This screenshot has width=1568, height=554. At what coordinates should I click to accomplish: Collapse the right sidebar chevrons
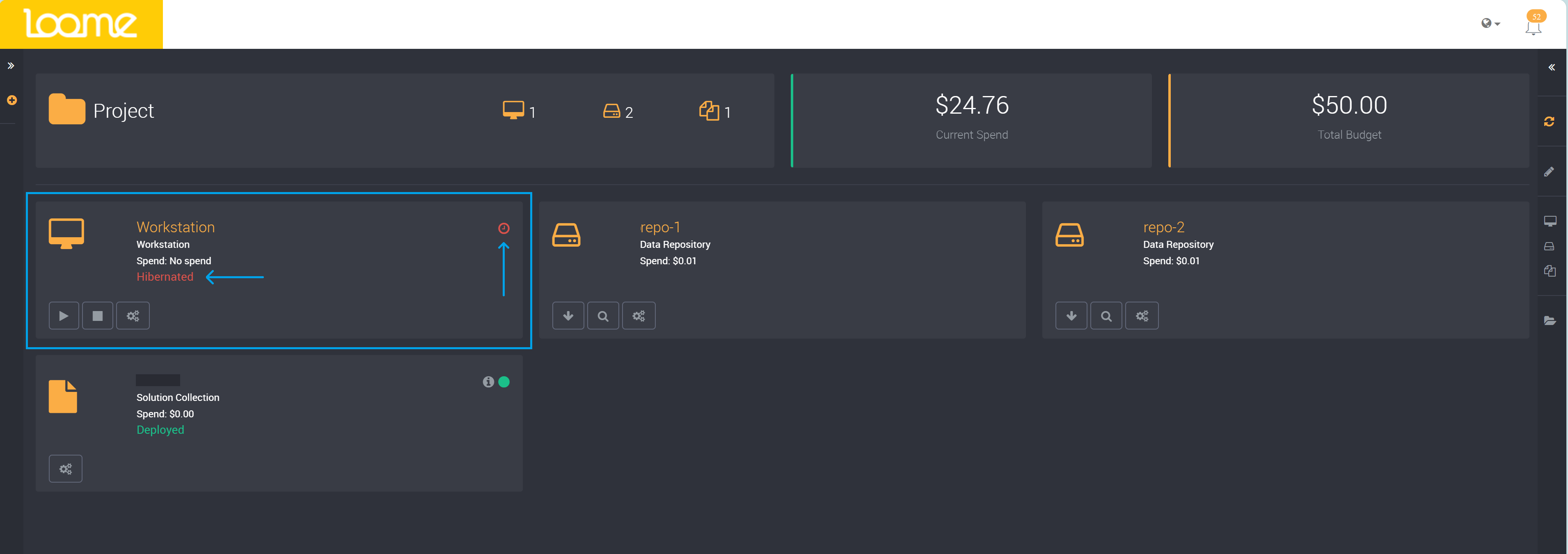click(x=1552, y=68)
